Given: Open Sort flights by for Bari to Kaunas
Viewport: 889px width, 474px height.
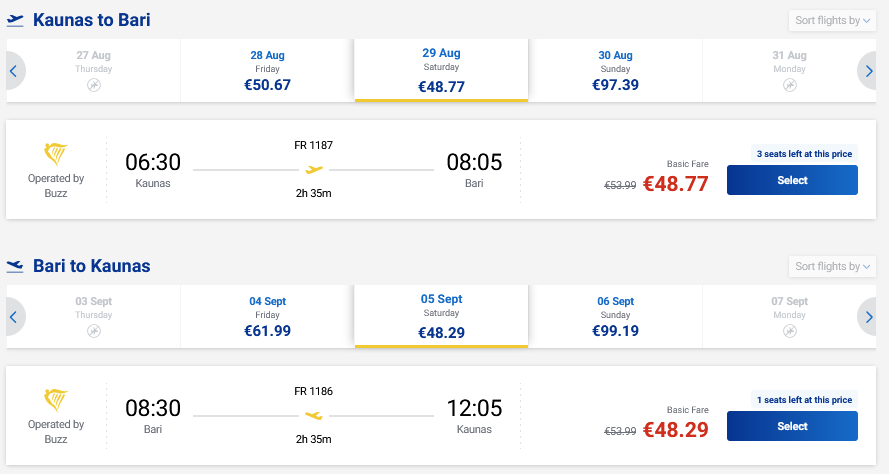Looking at the screenshot, I should (832, 266).
